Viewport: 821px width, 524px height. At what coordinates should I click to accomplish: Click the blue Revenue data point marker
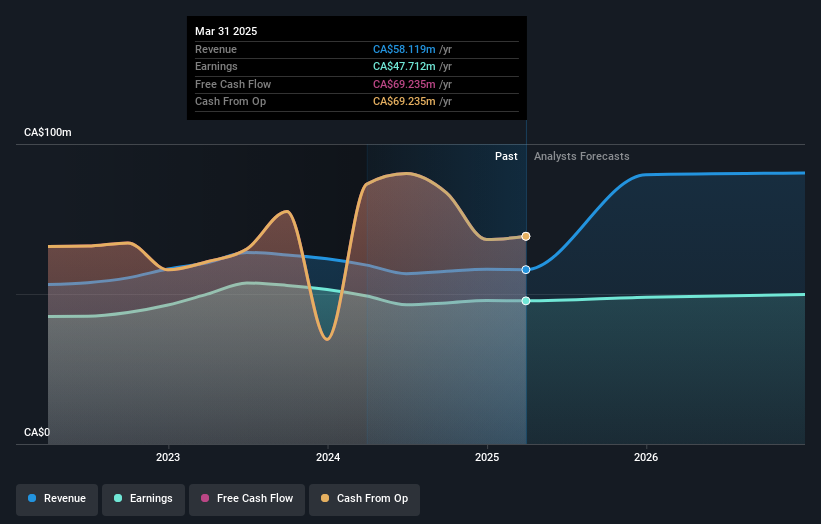pos(526,270)
